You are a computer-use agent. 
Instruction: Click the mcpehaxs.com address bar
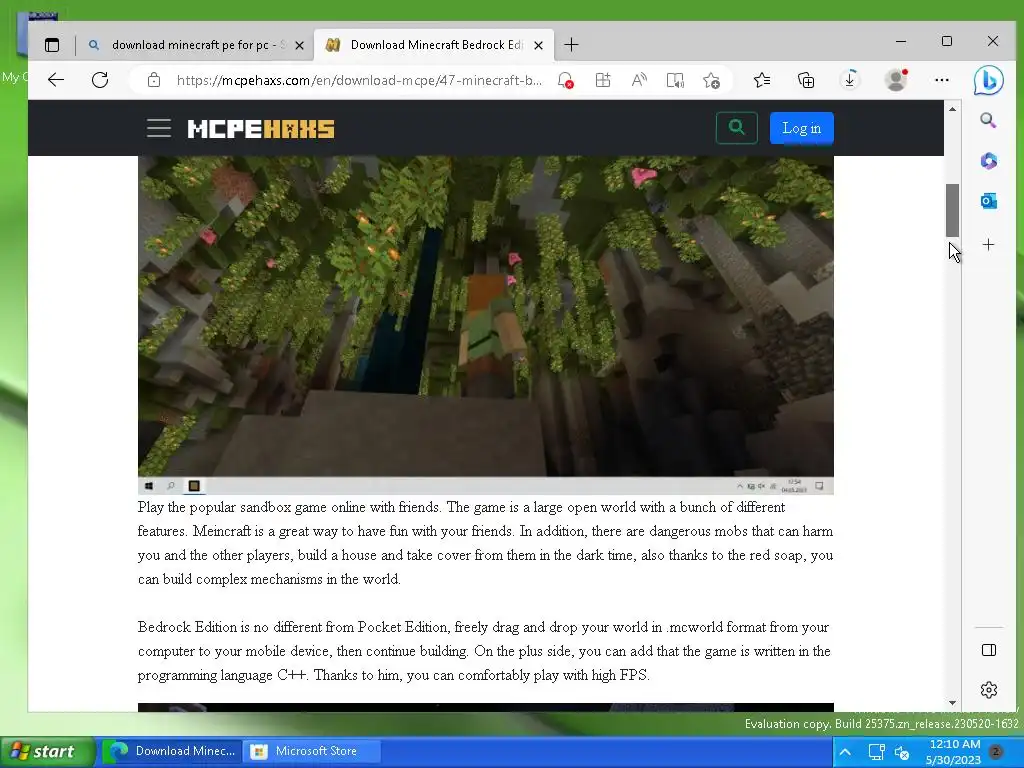click(x=359, y=80)
